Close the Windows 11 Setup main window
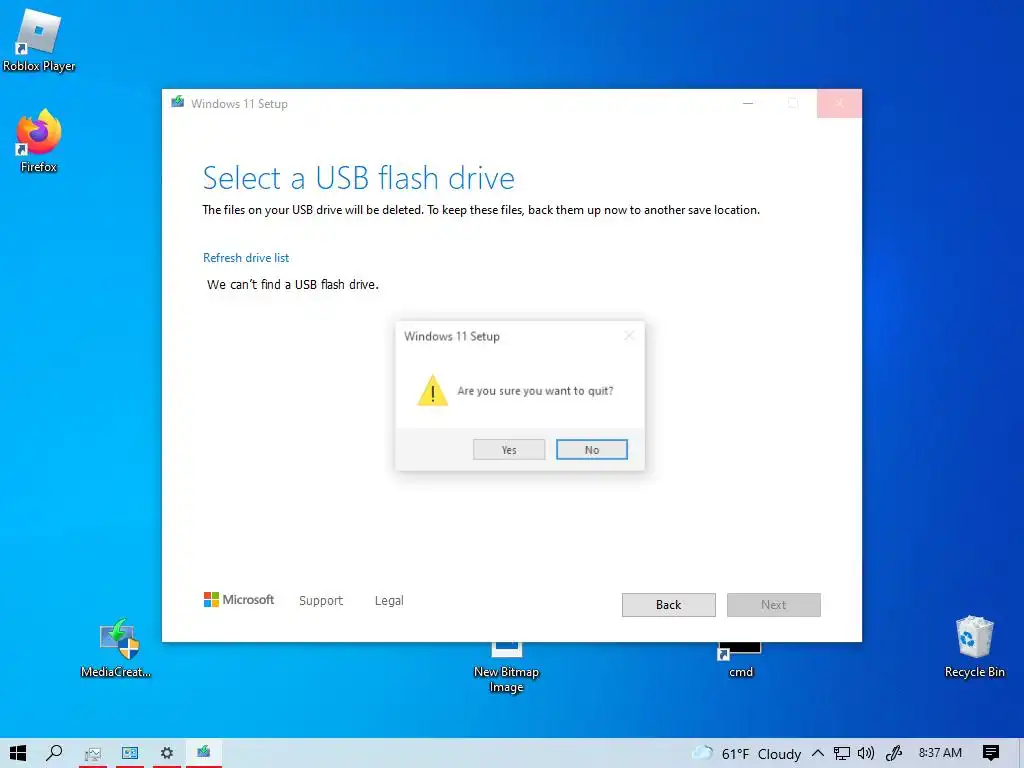The image size is (1024, 768). click(x=839, y=103)
